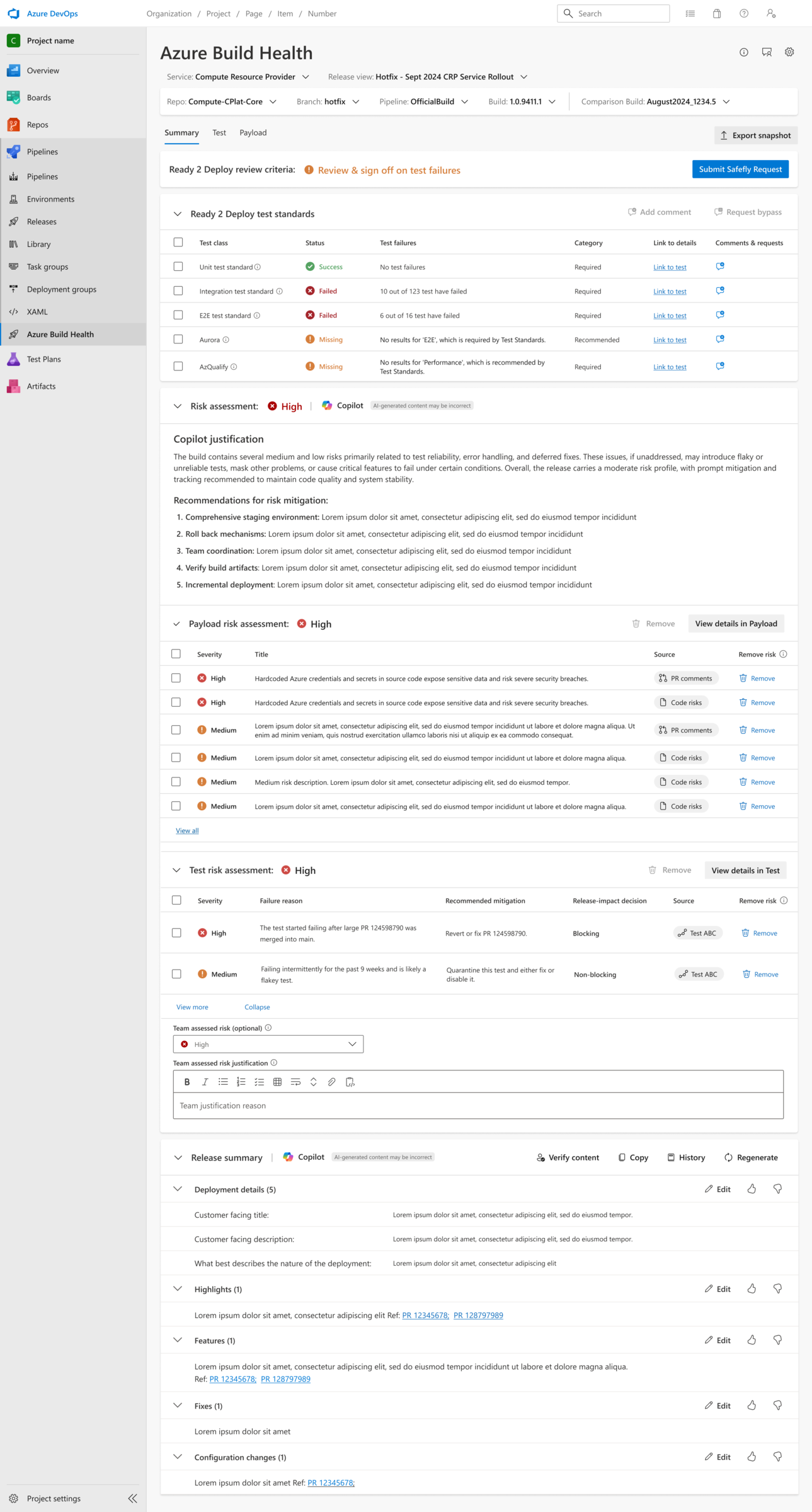Viewport: 812px width, 1512px height.
Task: Click the help question mark icon in header
Action: (744, 13)
